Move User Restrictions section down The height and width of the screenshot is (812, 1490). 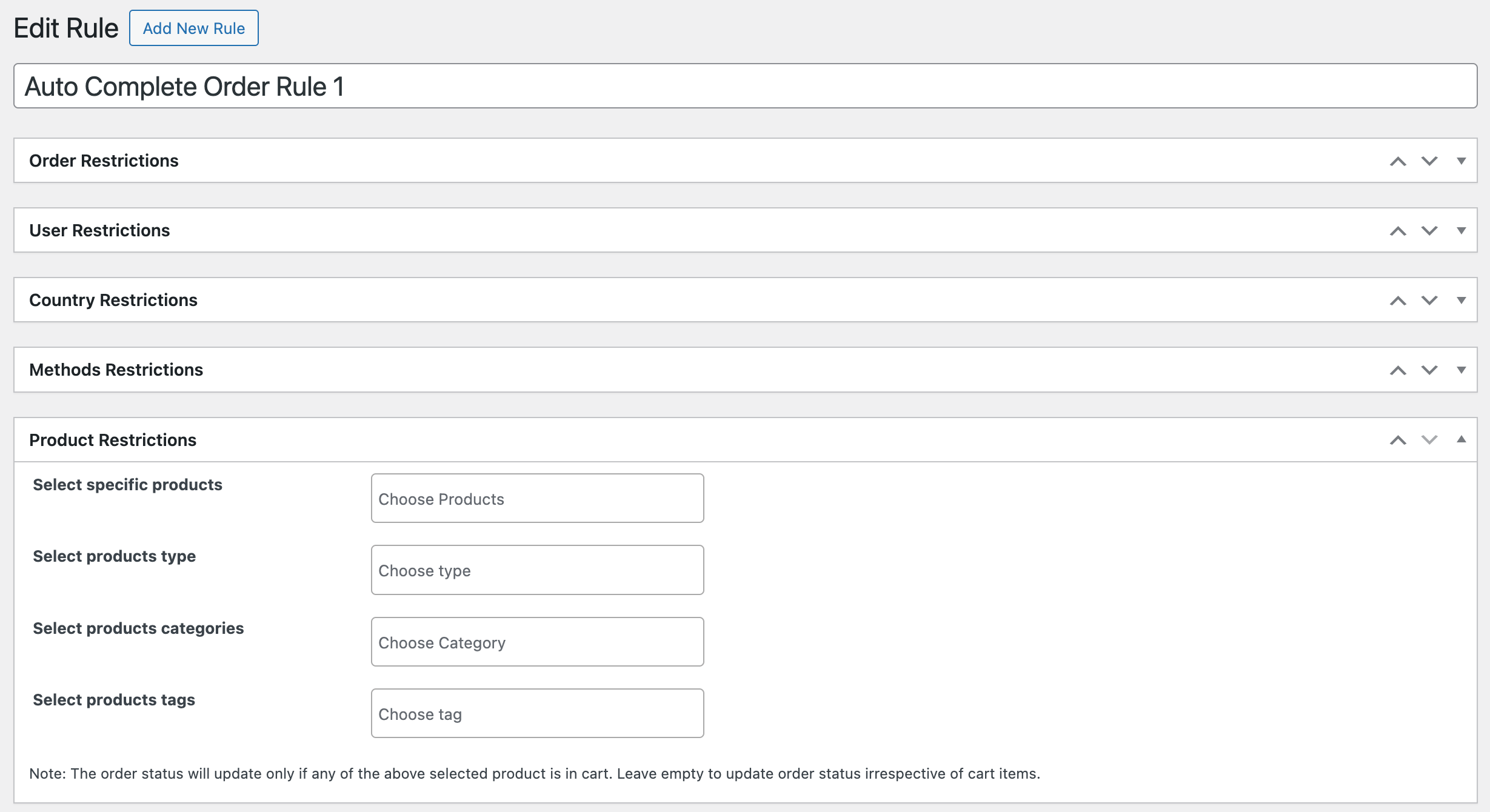pyautogui.click(x=1429, y=230)
